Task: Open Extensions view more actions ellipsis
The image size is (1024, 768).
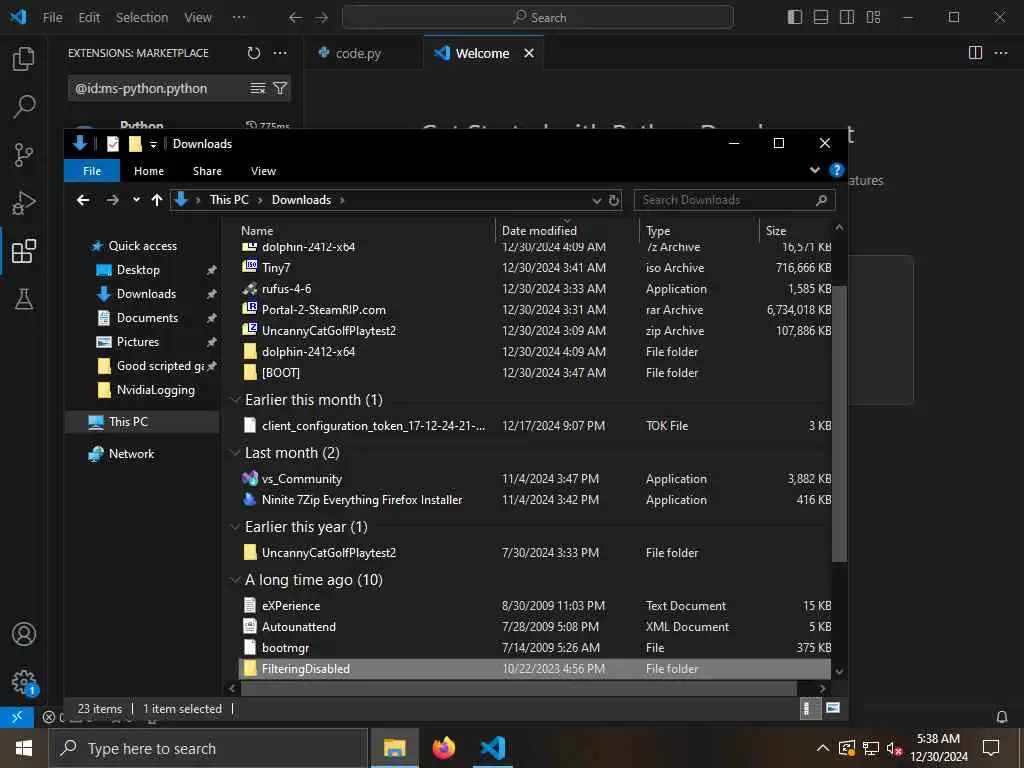Action: pyautogui.click(x=280, y=53)
